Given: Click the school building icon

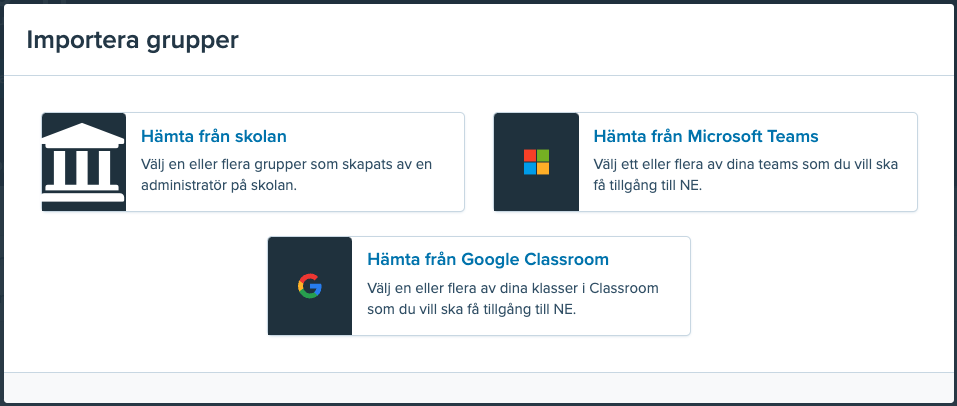Looking at the screenshot, I should click(x=84, y=162).
